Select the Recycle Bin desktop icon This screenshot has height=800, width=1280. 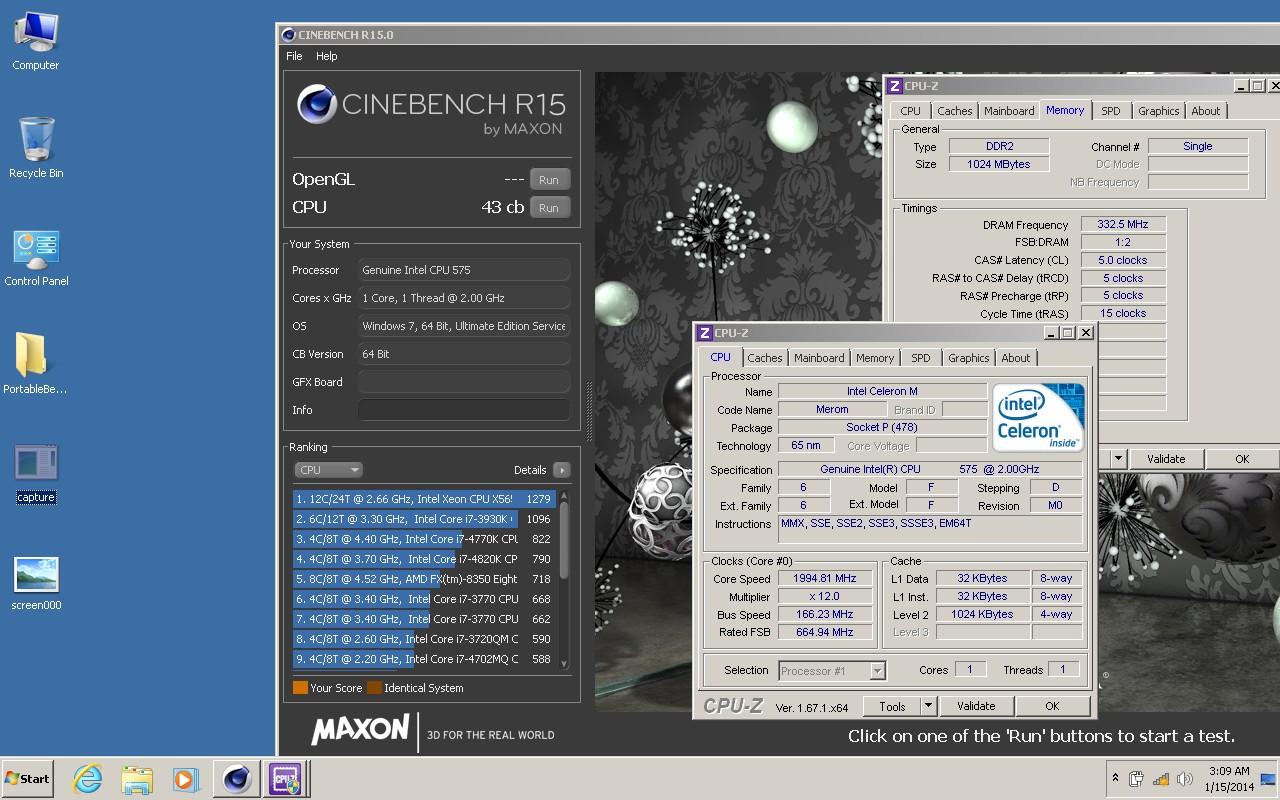pyautogui.click(x=36, y=148)
